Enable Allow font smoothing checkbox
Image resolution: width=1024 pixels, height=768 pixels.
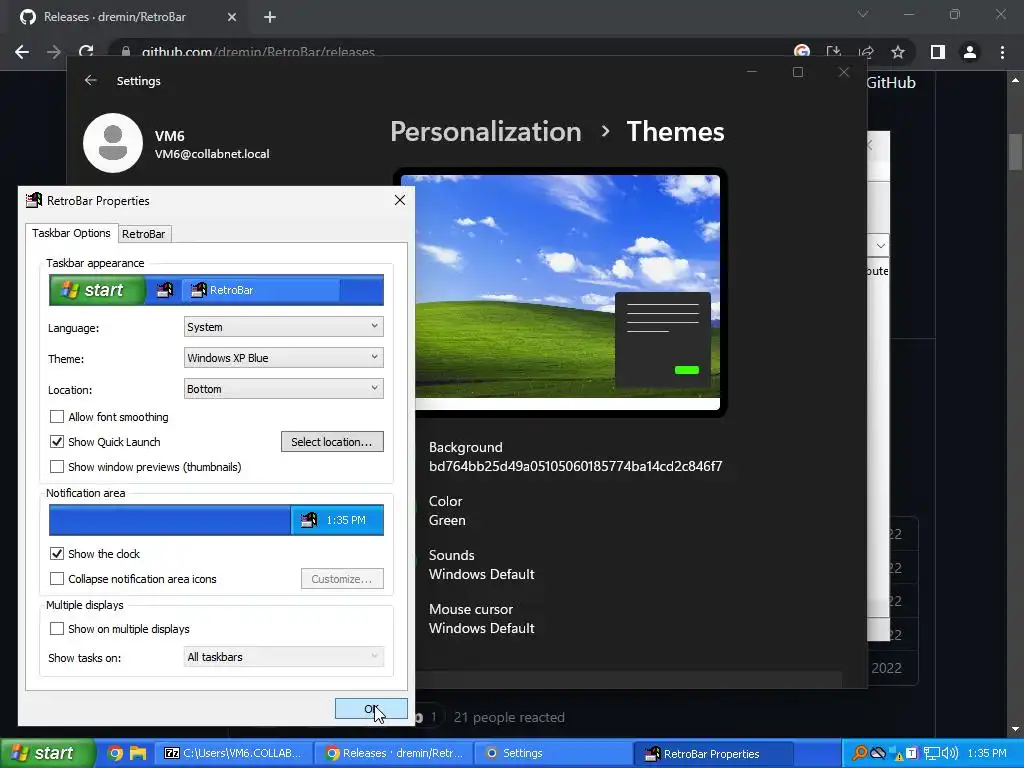(x=57, y=417)
